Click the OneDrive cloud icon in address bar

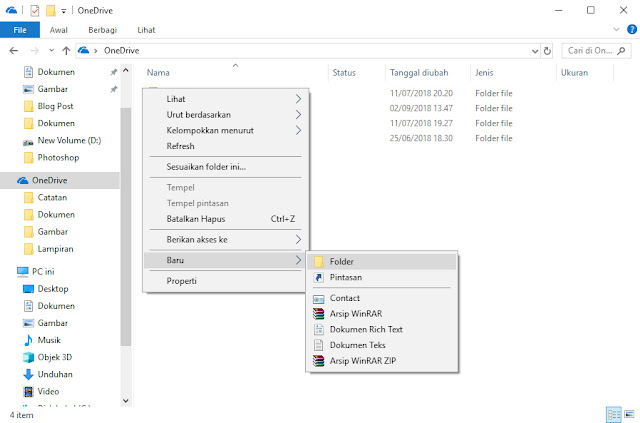click(83, 50)
